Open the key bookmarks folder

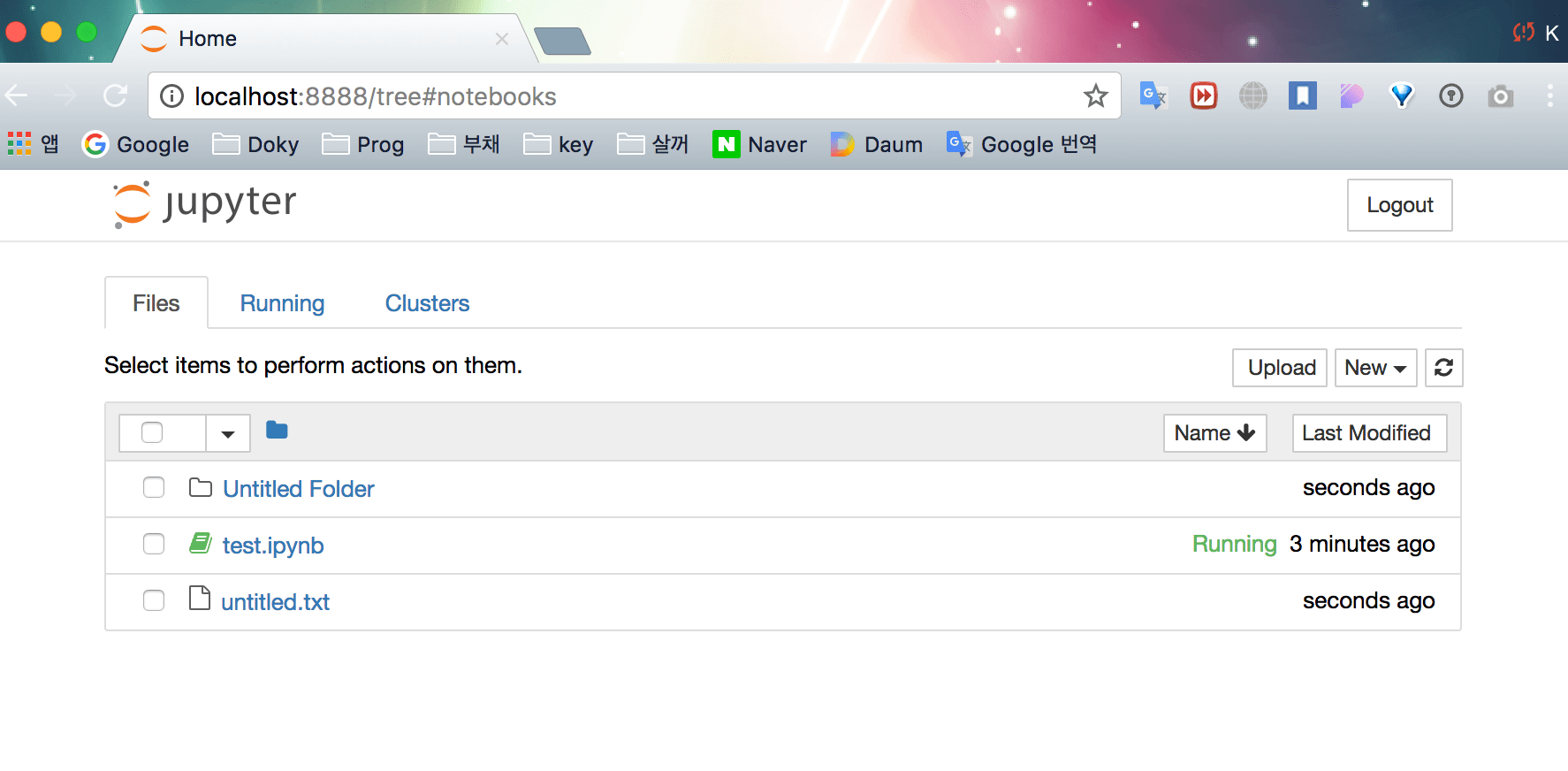(x=559, y=143)
